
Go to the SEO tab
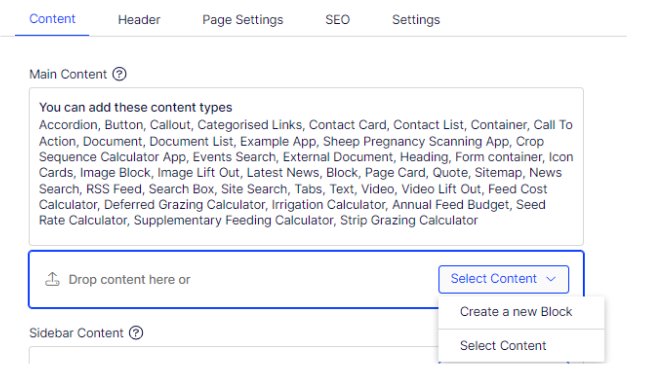[337, 19]
